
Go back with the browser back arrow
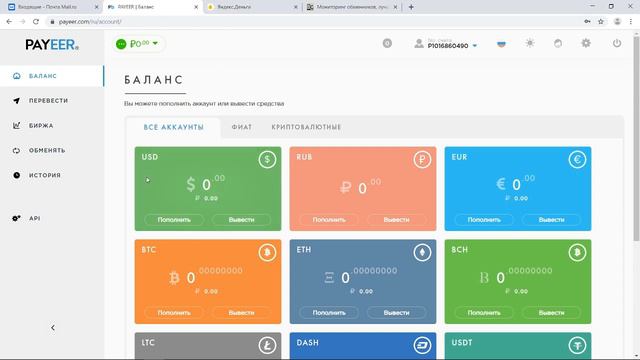point(9,22)
